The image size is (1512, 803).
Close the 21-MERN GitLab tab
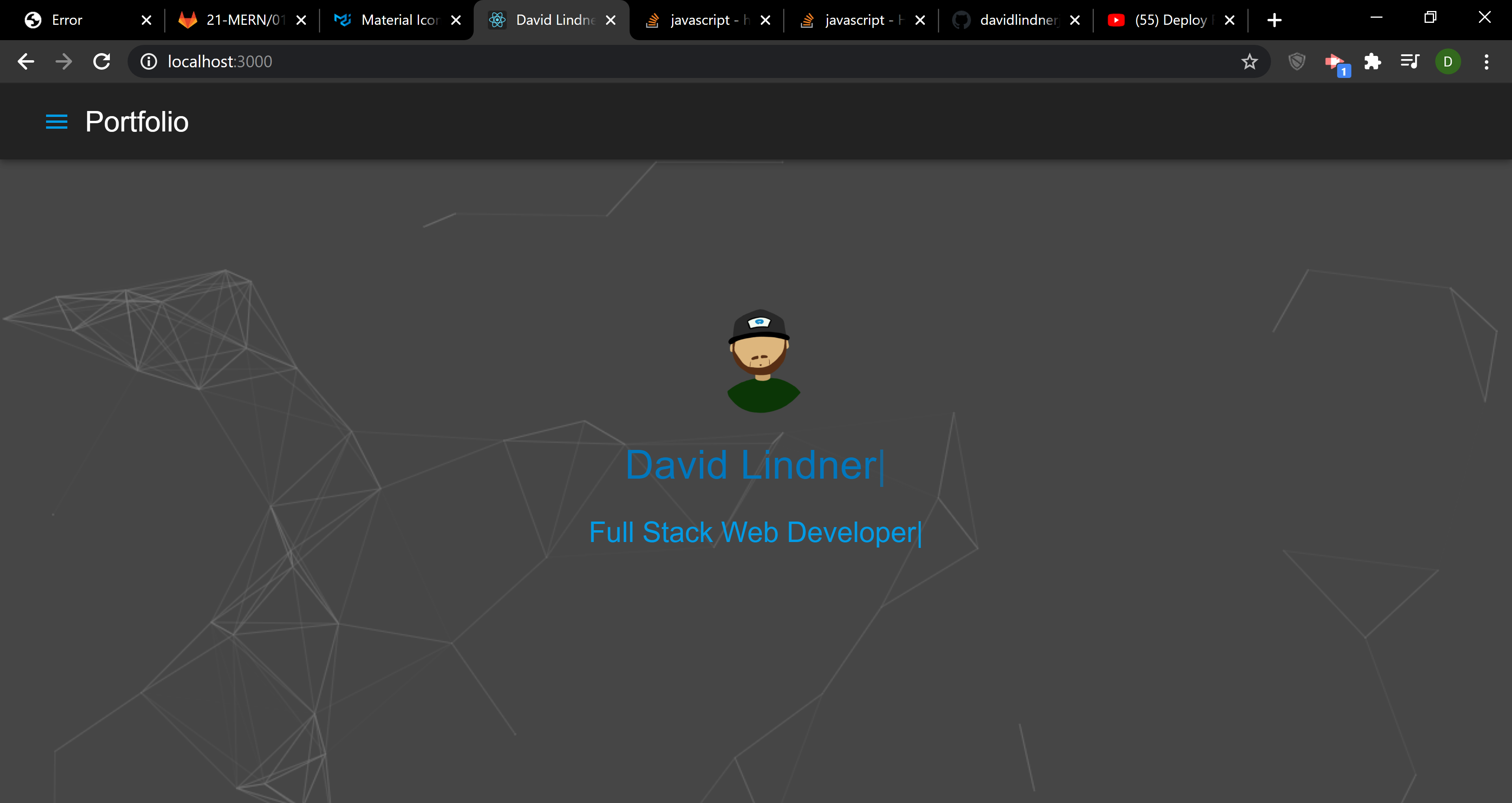[301, 19]
